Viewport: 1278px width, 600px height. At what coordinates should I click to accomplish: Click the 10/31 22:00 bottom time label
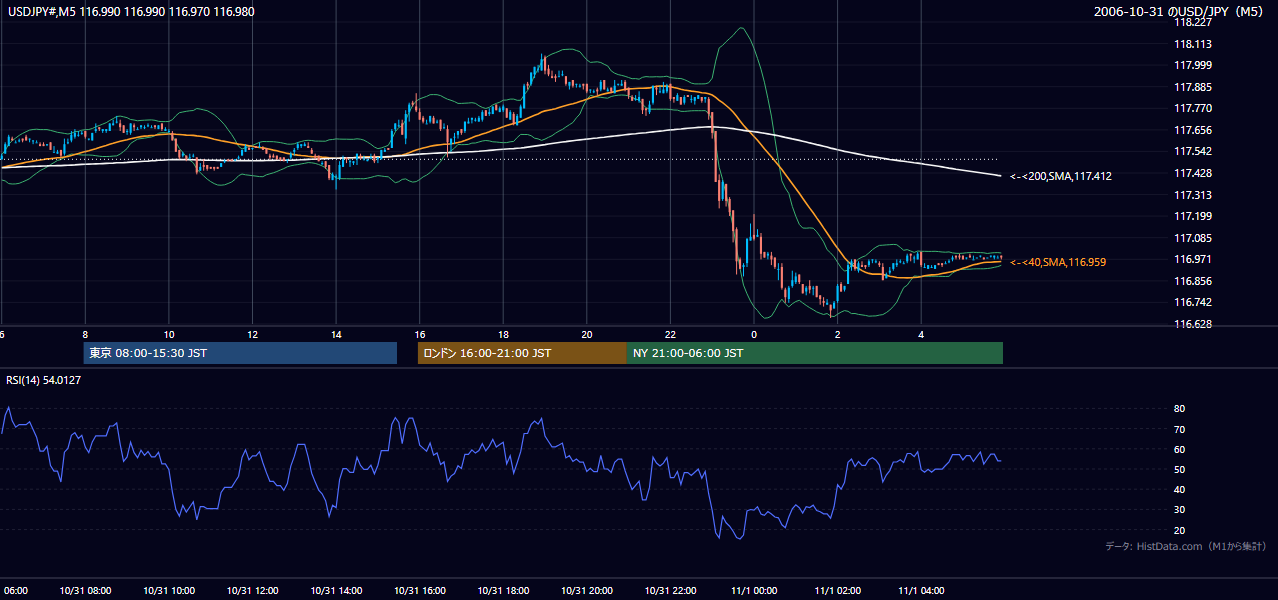pos(671,590)
